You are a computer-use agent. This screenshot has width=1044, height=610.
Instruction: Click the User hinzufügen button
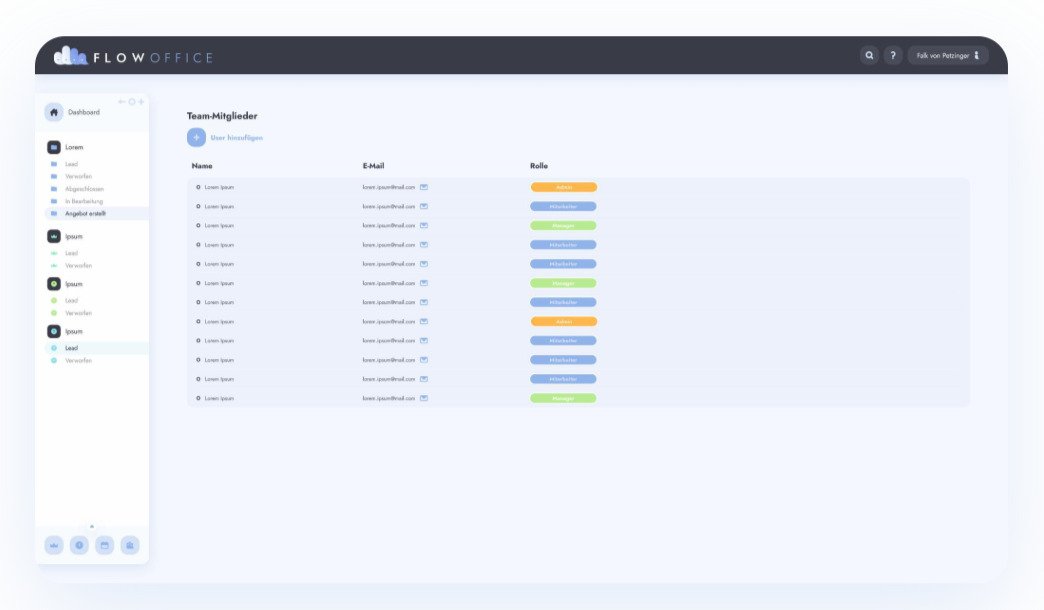[x=225, y=138]
